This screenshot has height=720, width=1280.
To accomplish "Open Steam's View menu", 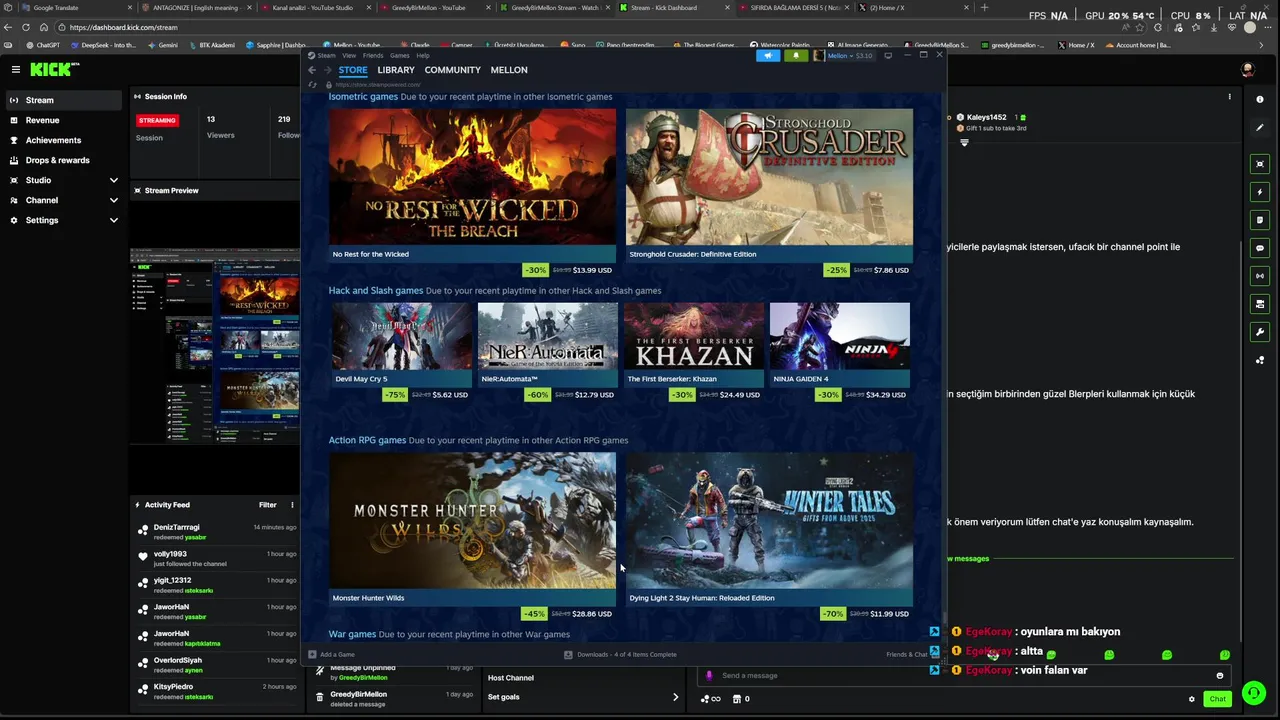I will (349, 56).
